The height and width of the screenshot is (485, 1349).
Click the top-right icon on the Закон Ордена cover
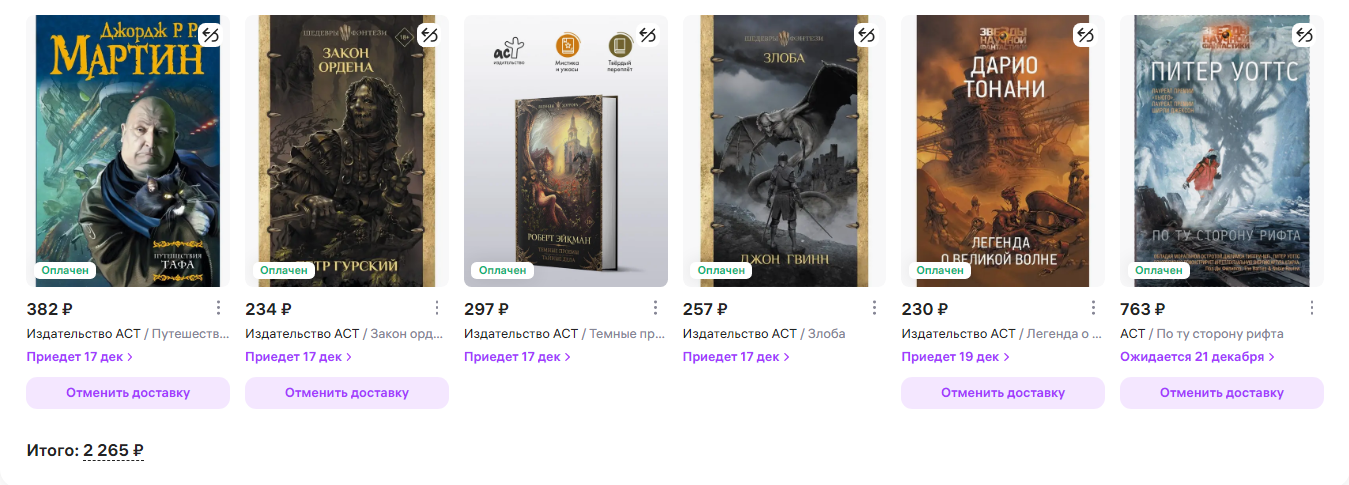tap(429, 35)
